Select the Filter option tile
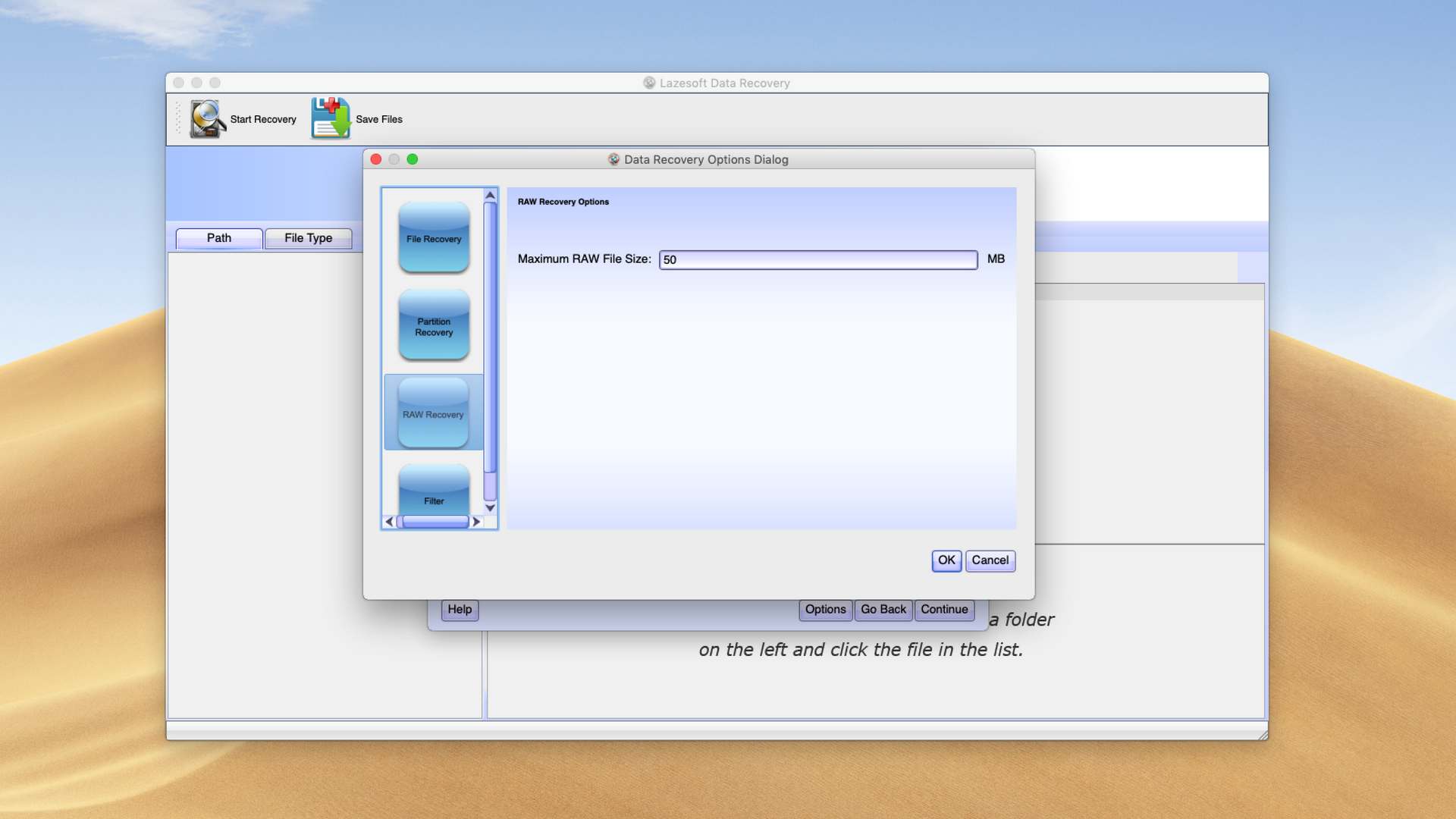The width and height of the screenshot is (1456, 819). pyautogui.click(x=434, y=491)
